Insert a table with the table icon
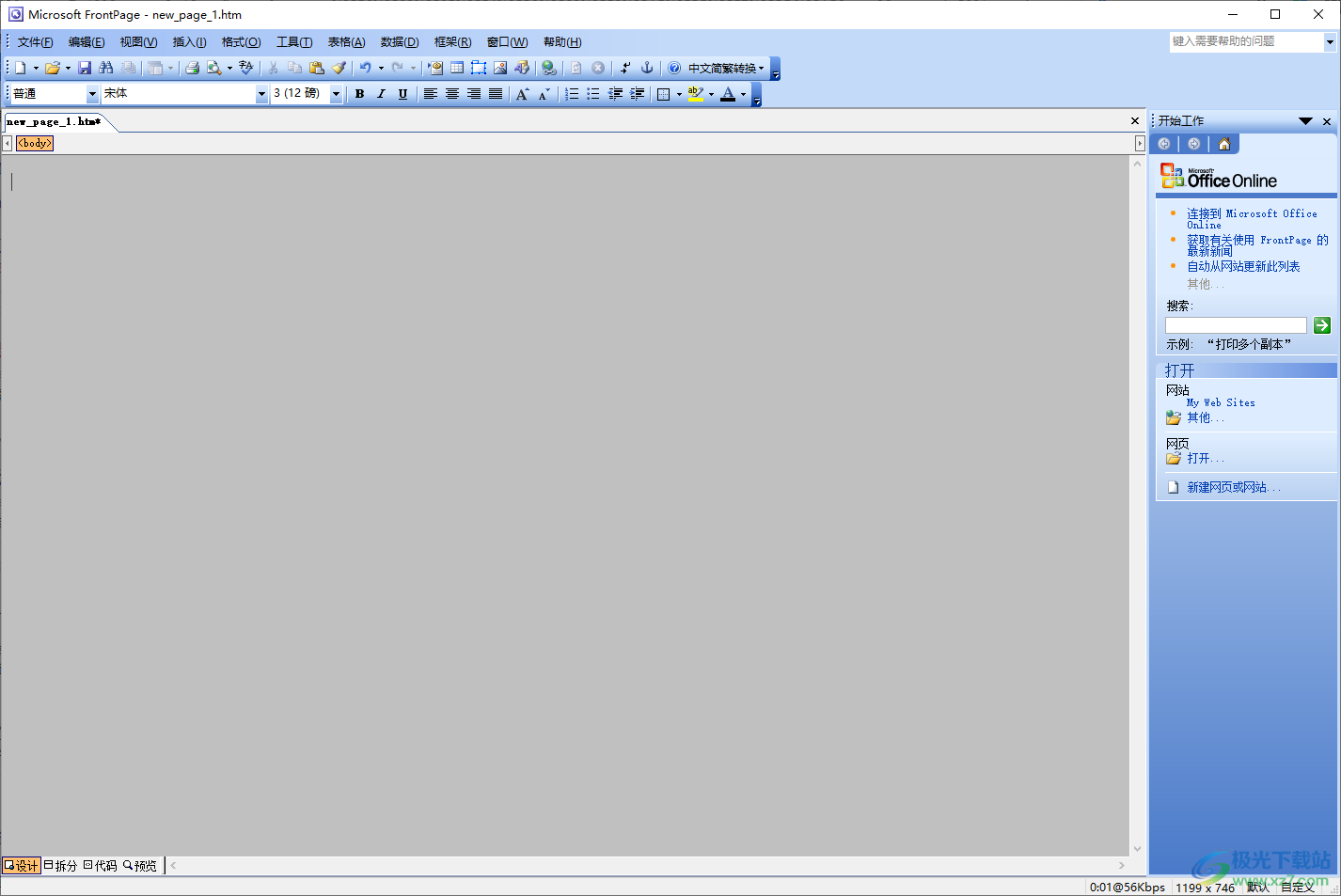The image size is (1341, 896). pos(457,68)
